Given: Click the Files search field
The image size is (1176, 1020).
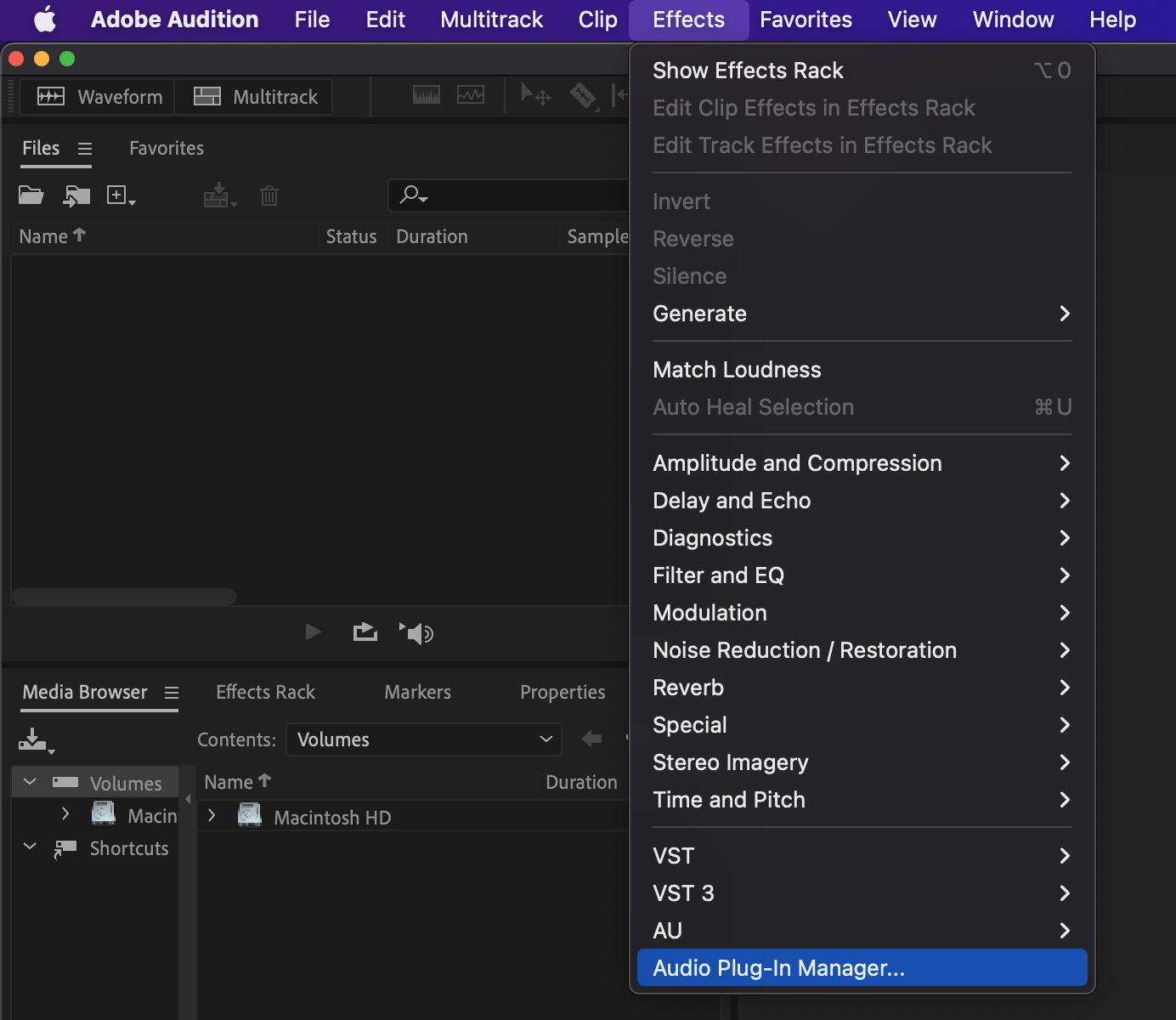Looking at the screenshot, I should tap(508, 195).
